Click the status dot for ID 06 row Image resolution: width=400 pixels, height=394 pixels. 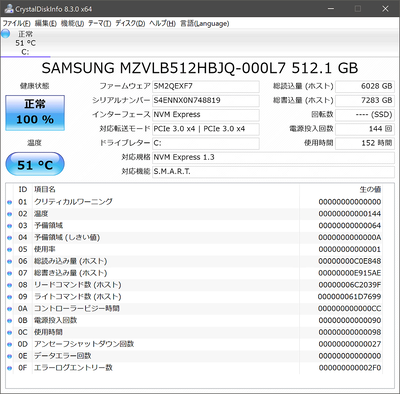[10, 261]
